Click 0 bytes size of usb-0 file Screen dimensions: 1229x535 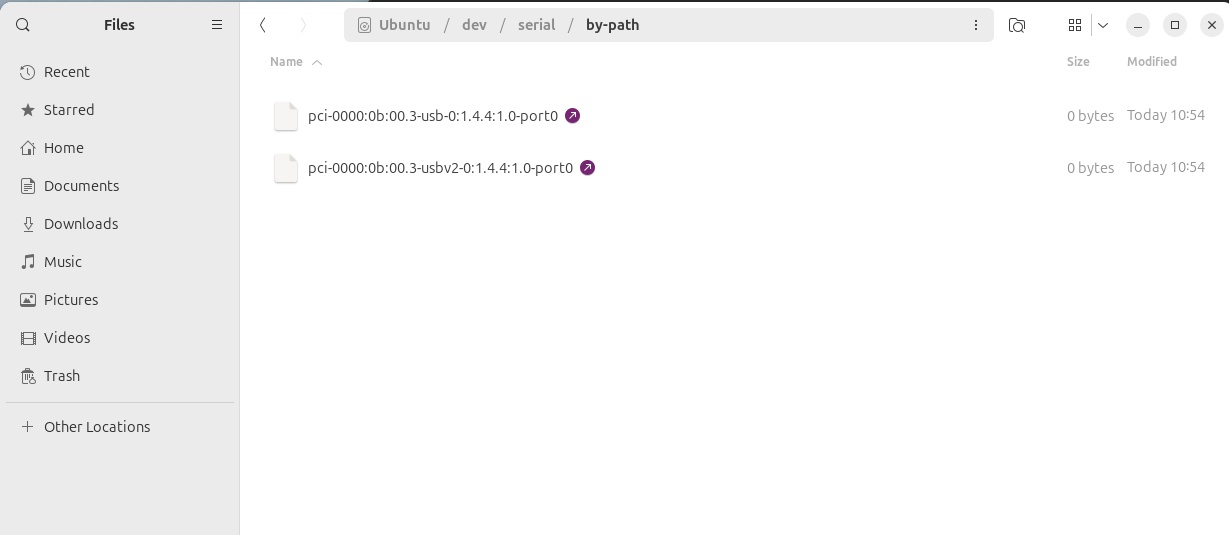click(x=1090, y=116)
